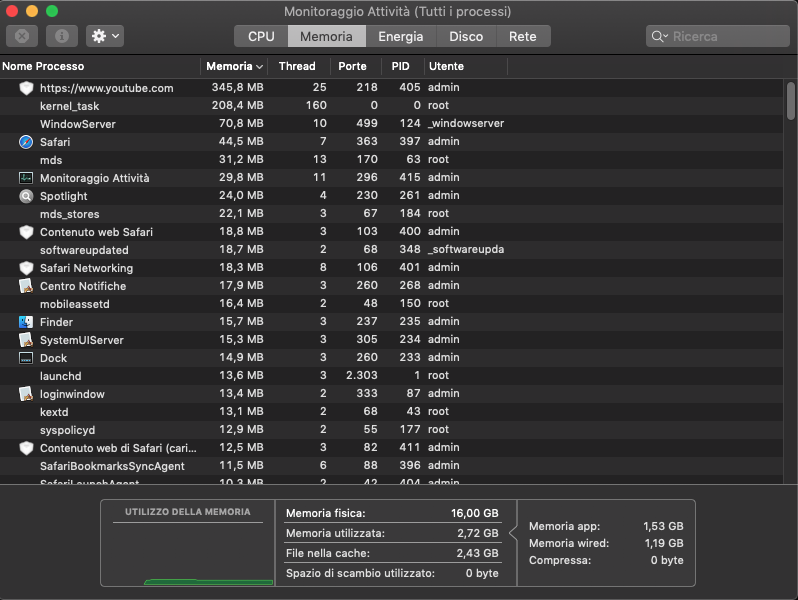Sort by Thread column header
798x600 pixels.
click(297, 66)
